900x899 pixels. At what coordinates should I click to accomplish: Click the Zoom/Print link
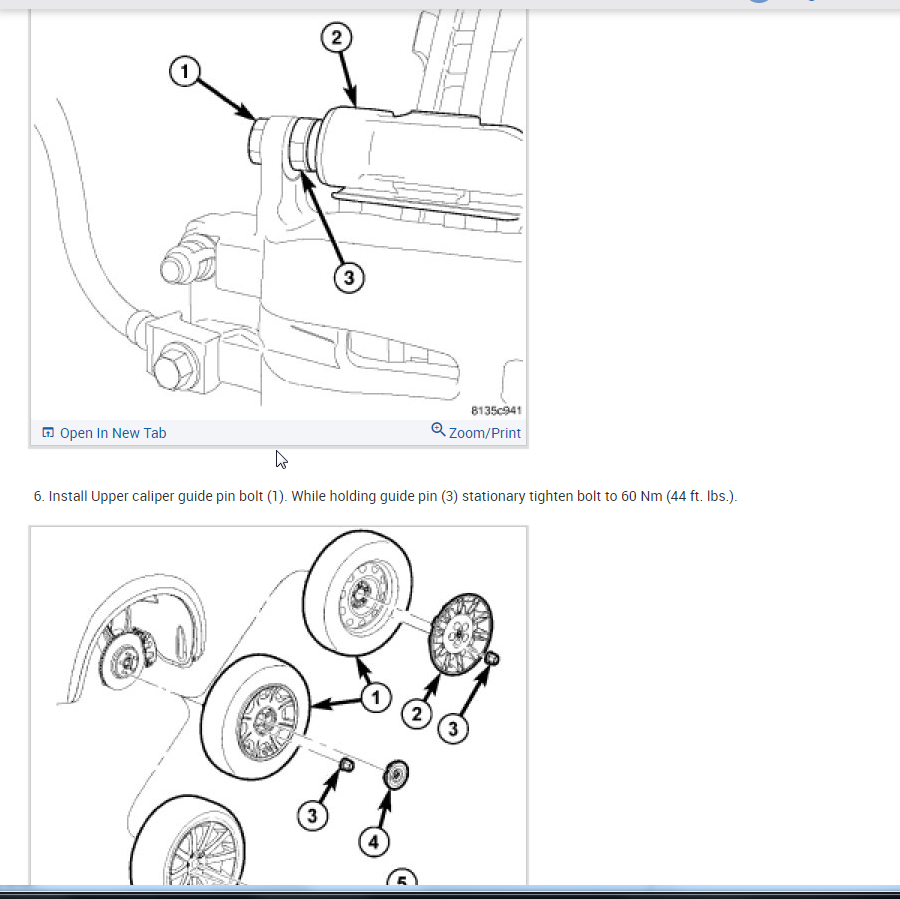pos(476,432)
